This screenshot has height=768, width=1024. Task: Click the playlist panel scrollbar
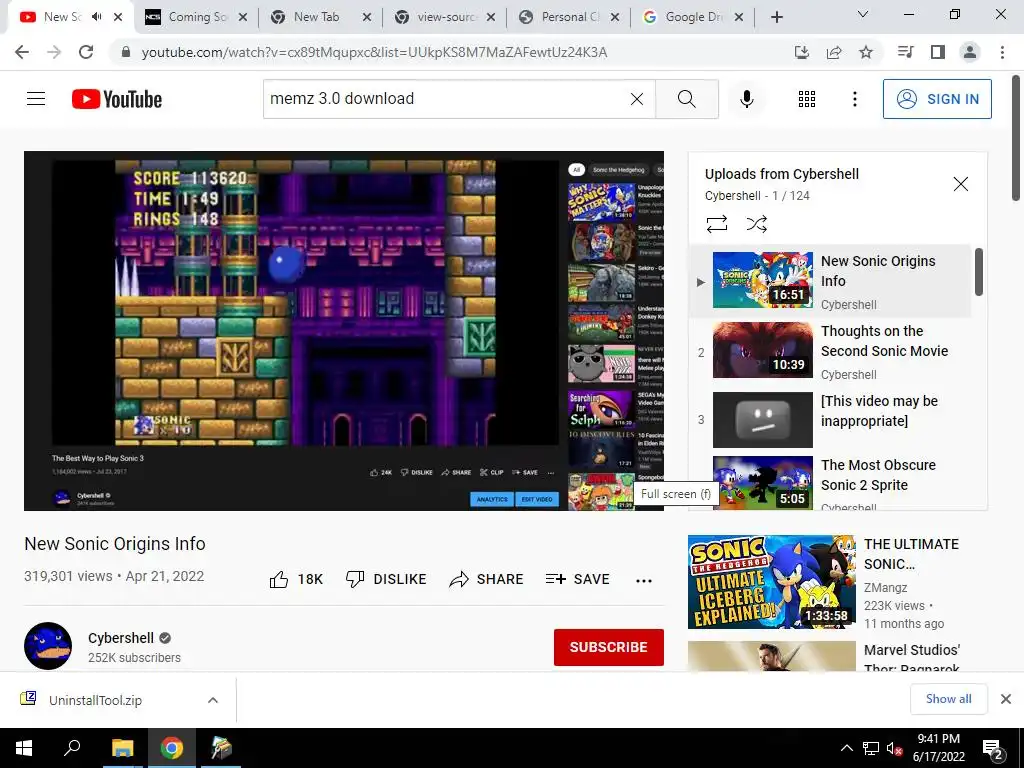(978, 272)
